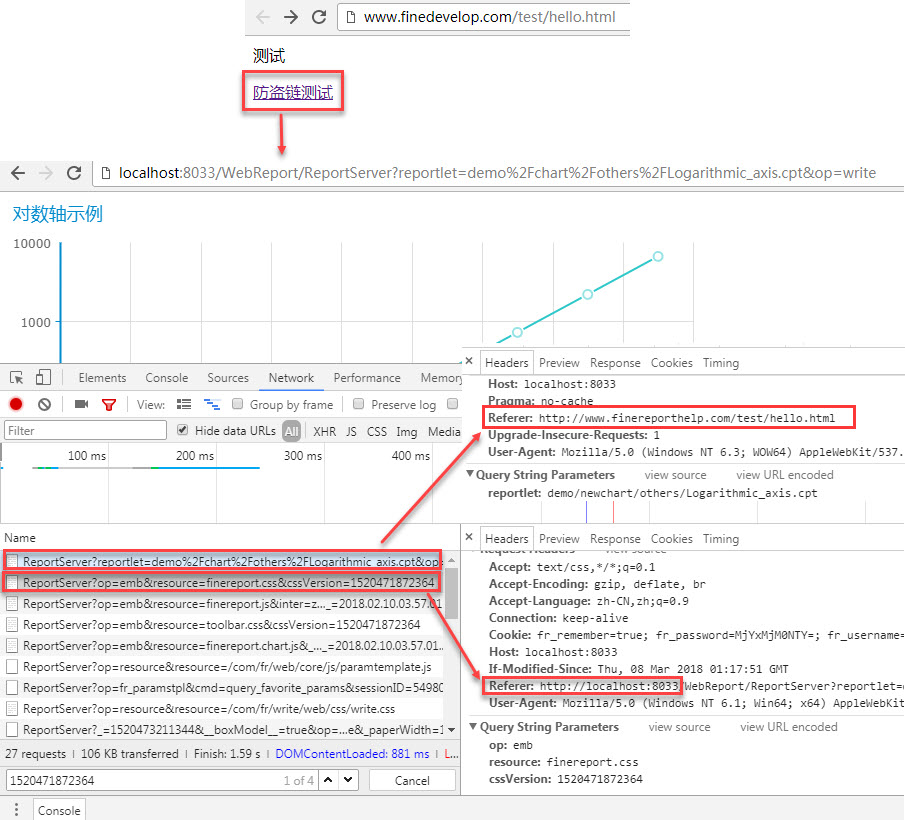This screenshot has height=820, width=905.
Task: Toggle the device toolbar icon
Action: tap(43, 377)
